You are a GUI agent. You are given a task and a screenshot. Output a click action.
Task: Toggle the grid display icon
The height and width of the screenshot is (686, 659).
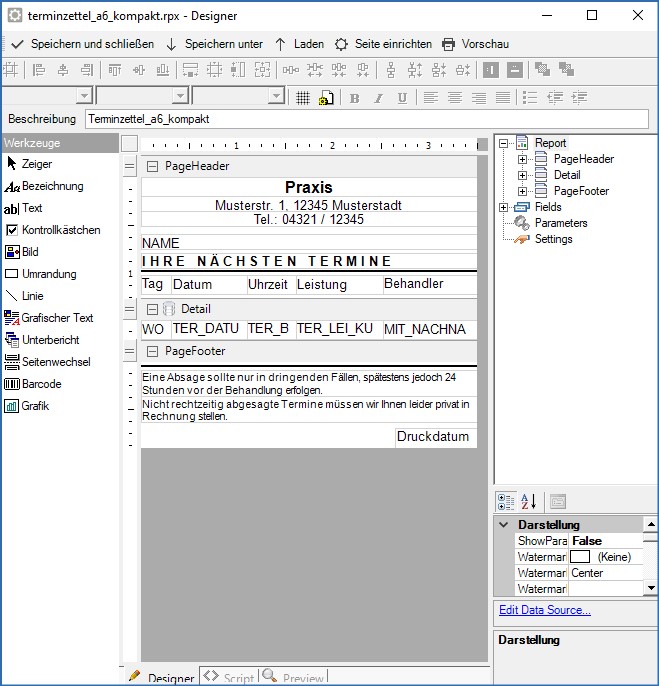coord(303,98)
